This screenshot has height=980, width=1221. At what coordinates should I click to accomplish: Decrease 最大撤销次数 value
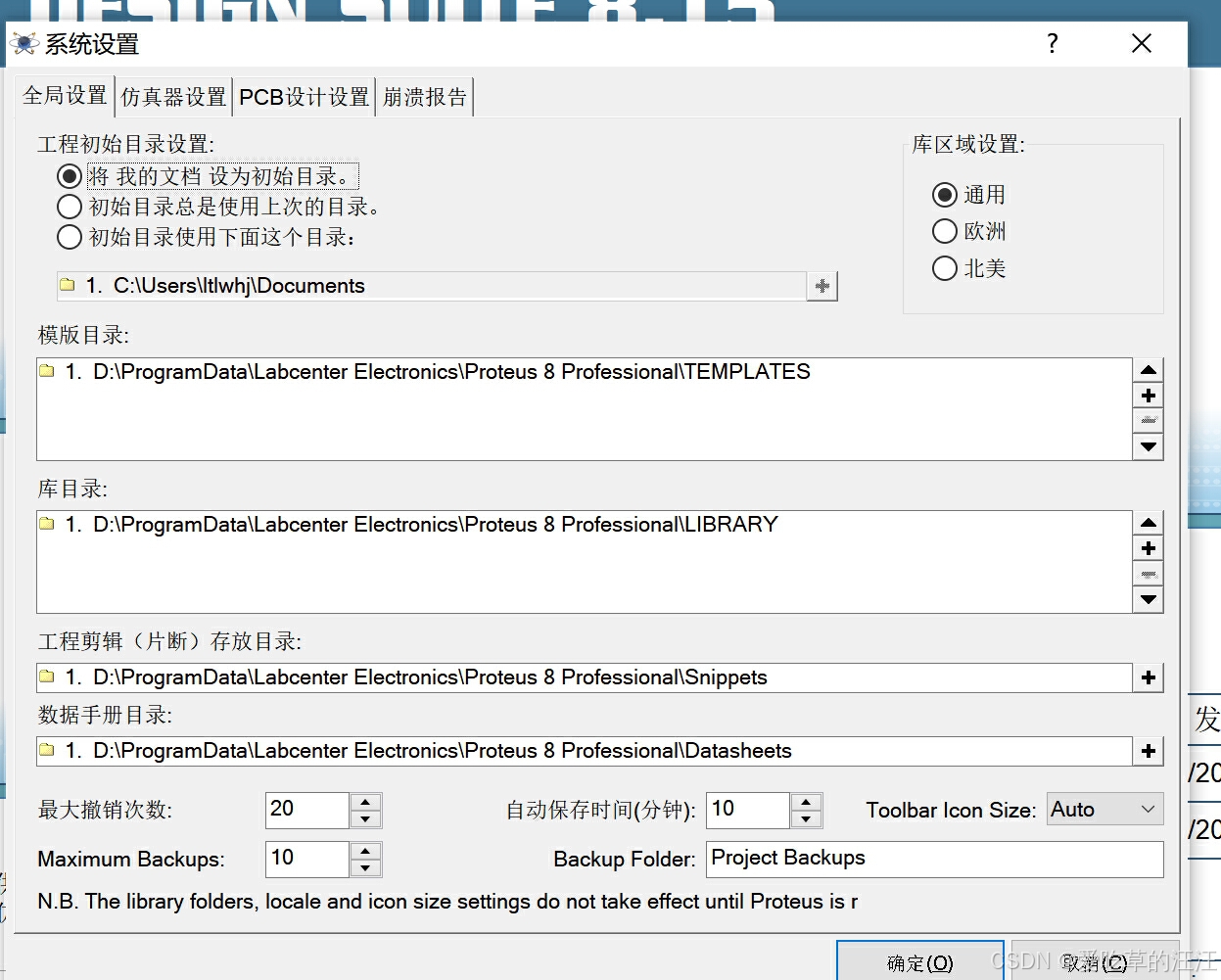tap(365, 819)
